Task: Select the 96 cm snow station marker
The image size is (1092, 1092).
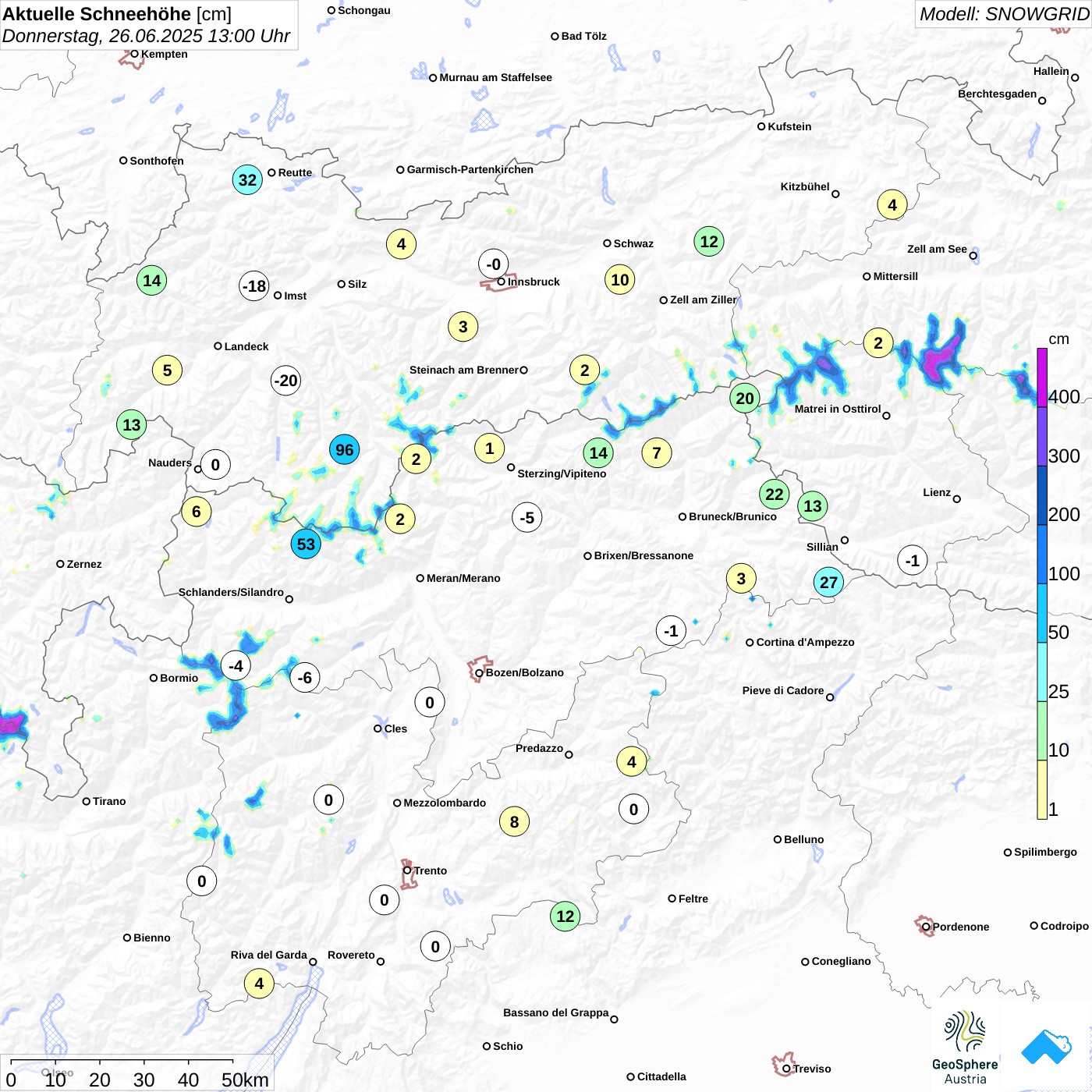Action: tap(344, 450)
